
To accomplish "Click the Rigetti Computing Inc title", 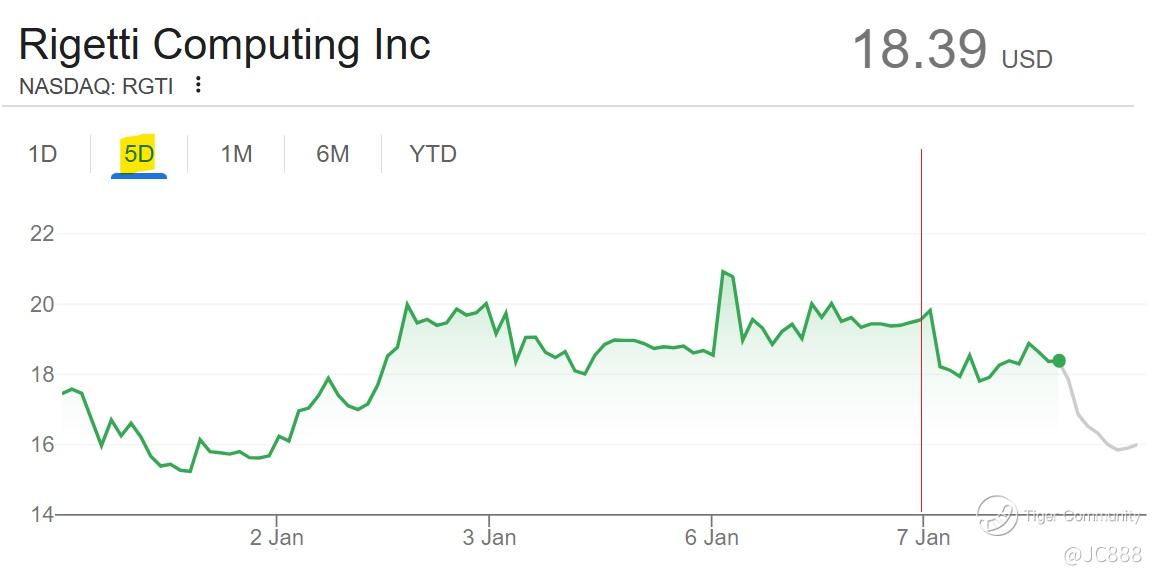I will [x=225, y=45].
